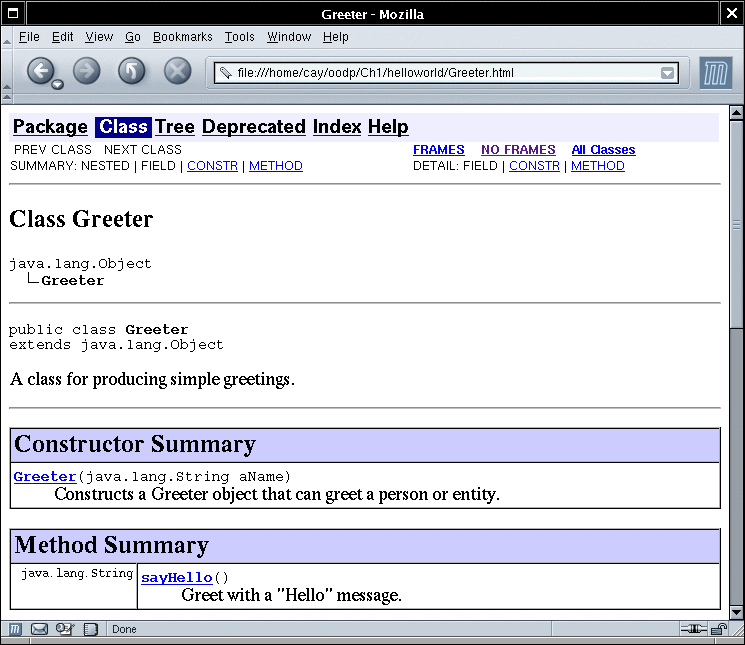Click the Navigator icon in status bar
Screen dimensions: 745x645
tap(16, 629)
